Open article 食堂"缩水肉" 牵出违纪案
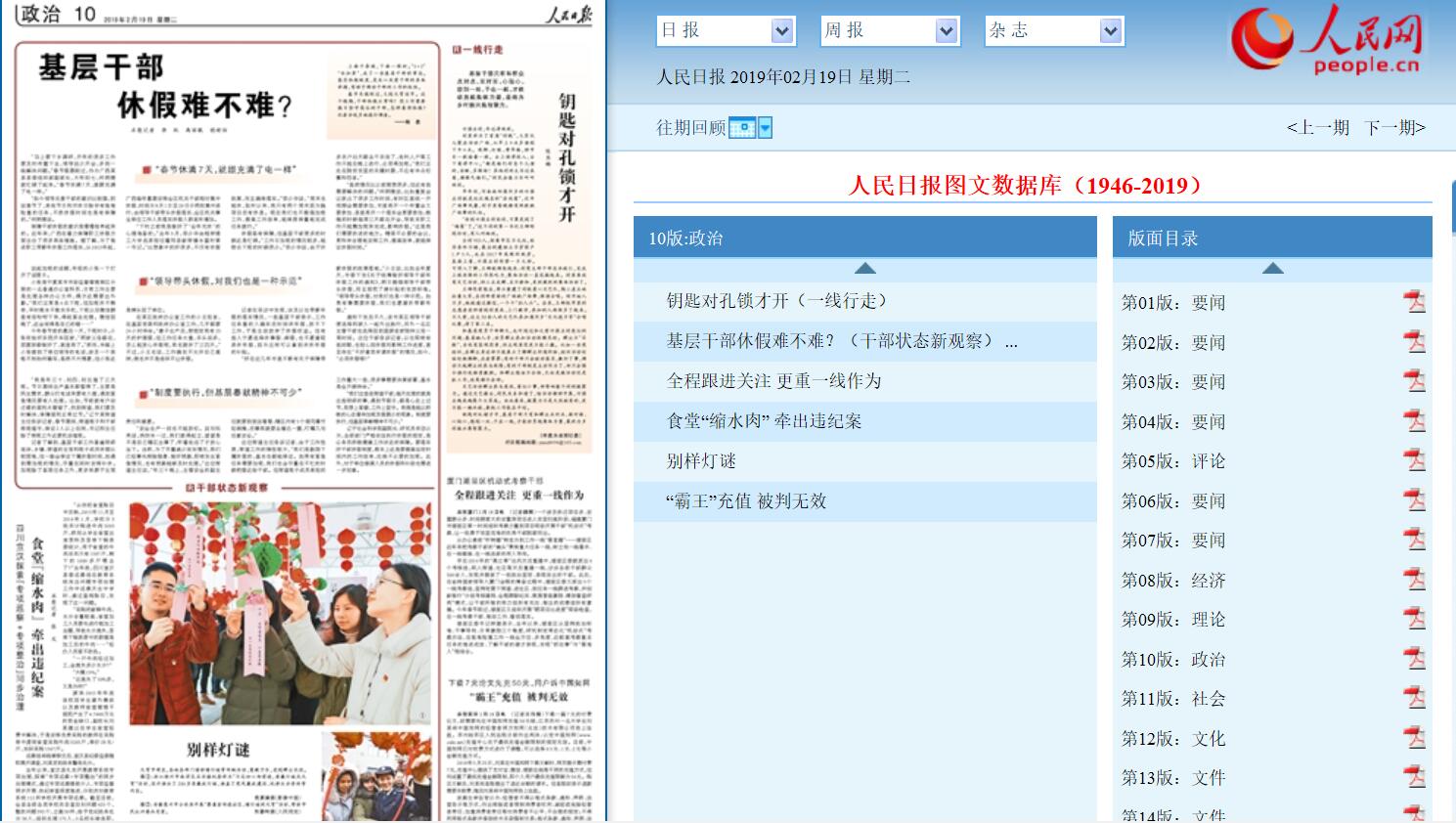This screenshot has height=823, width=1456. point(764,421)
